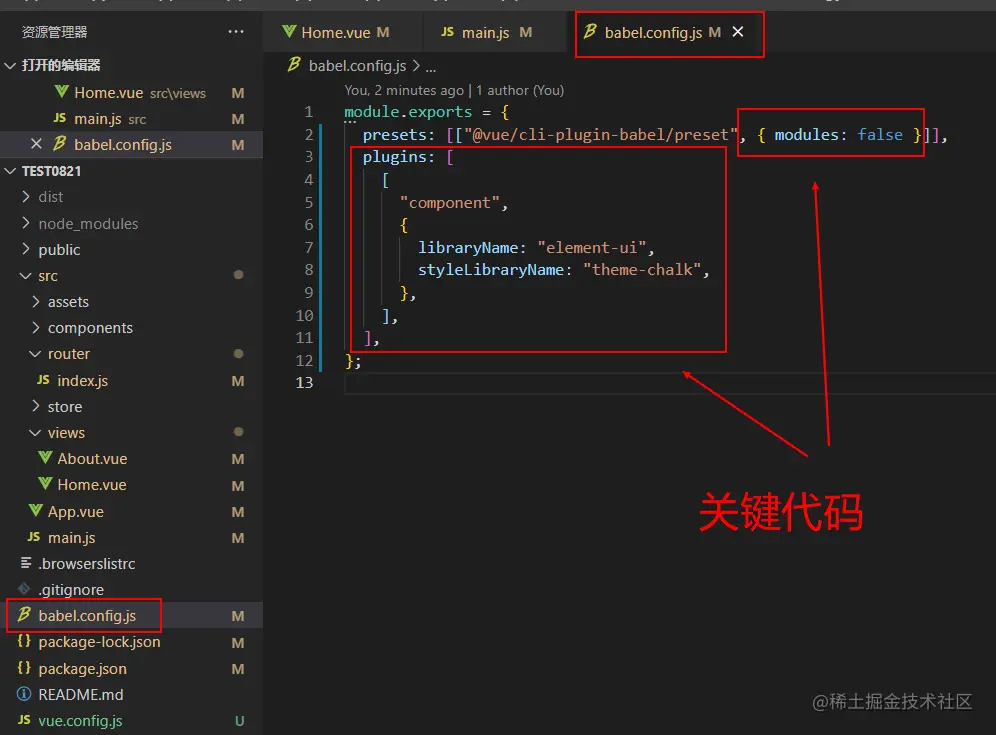Viewport: 996px width, 735px height.
Task: Click the "component" string on line 5
Action: pyautogui.click(x=450, y=203)
